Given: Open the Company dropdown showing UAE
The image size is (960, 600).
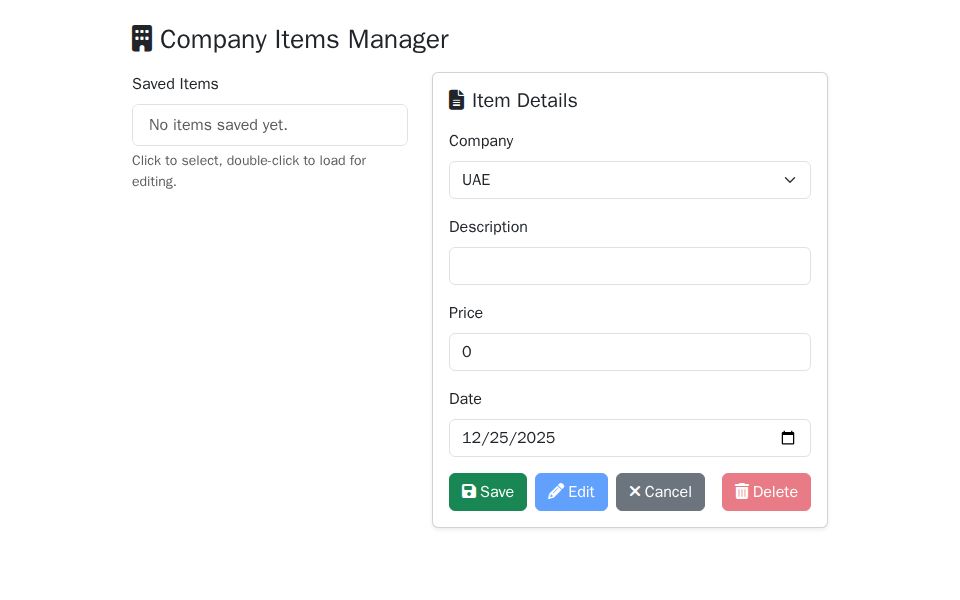Looking at the screenshot, I should coord(630,180).
